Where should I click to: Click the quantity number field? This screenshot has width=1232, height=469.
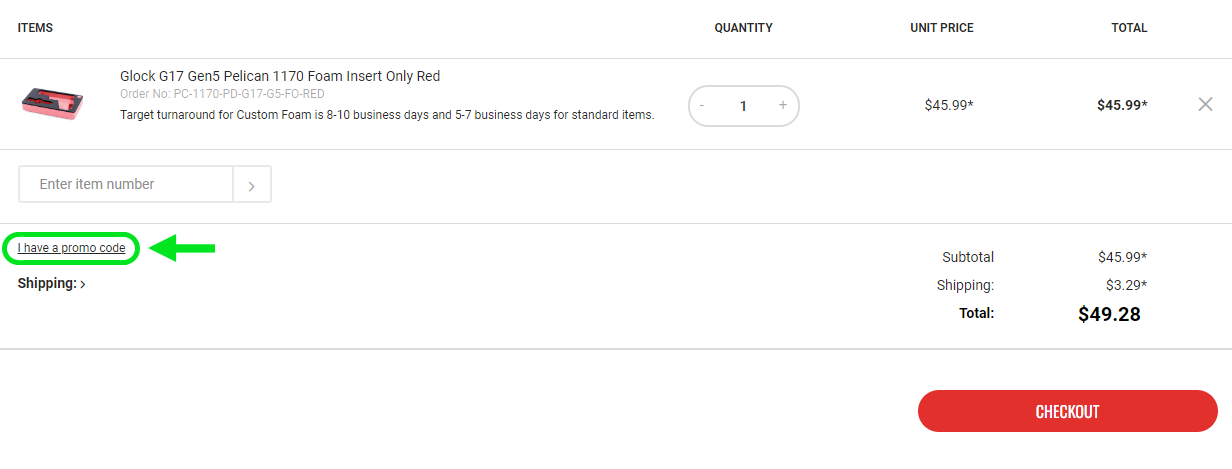(743, 105)
